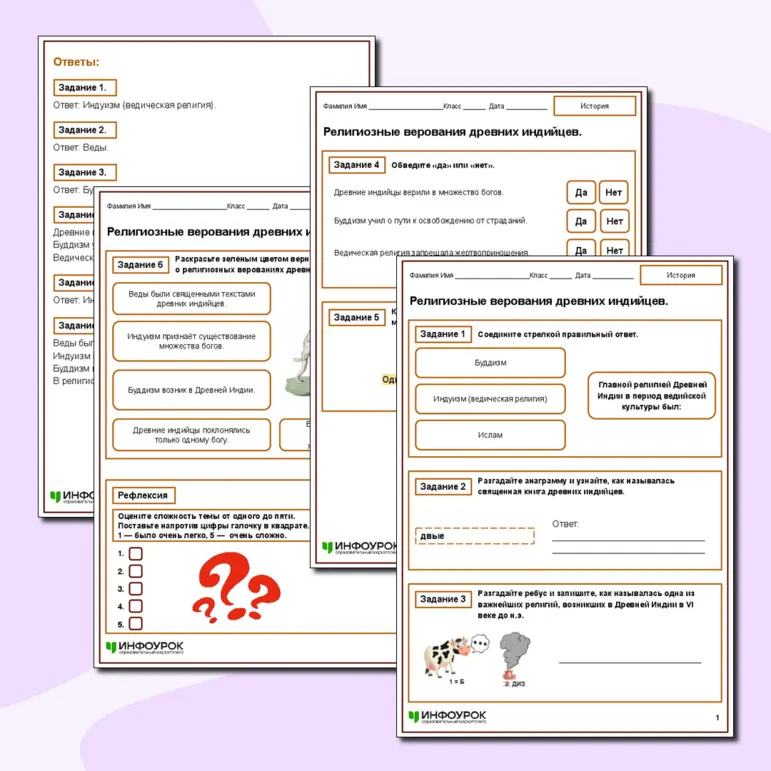Select the Ислам answer box
This screenshot has height=771, width=771.
pos(490,435)
